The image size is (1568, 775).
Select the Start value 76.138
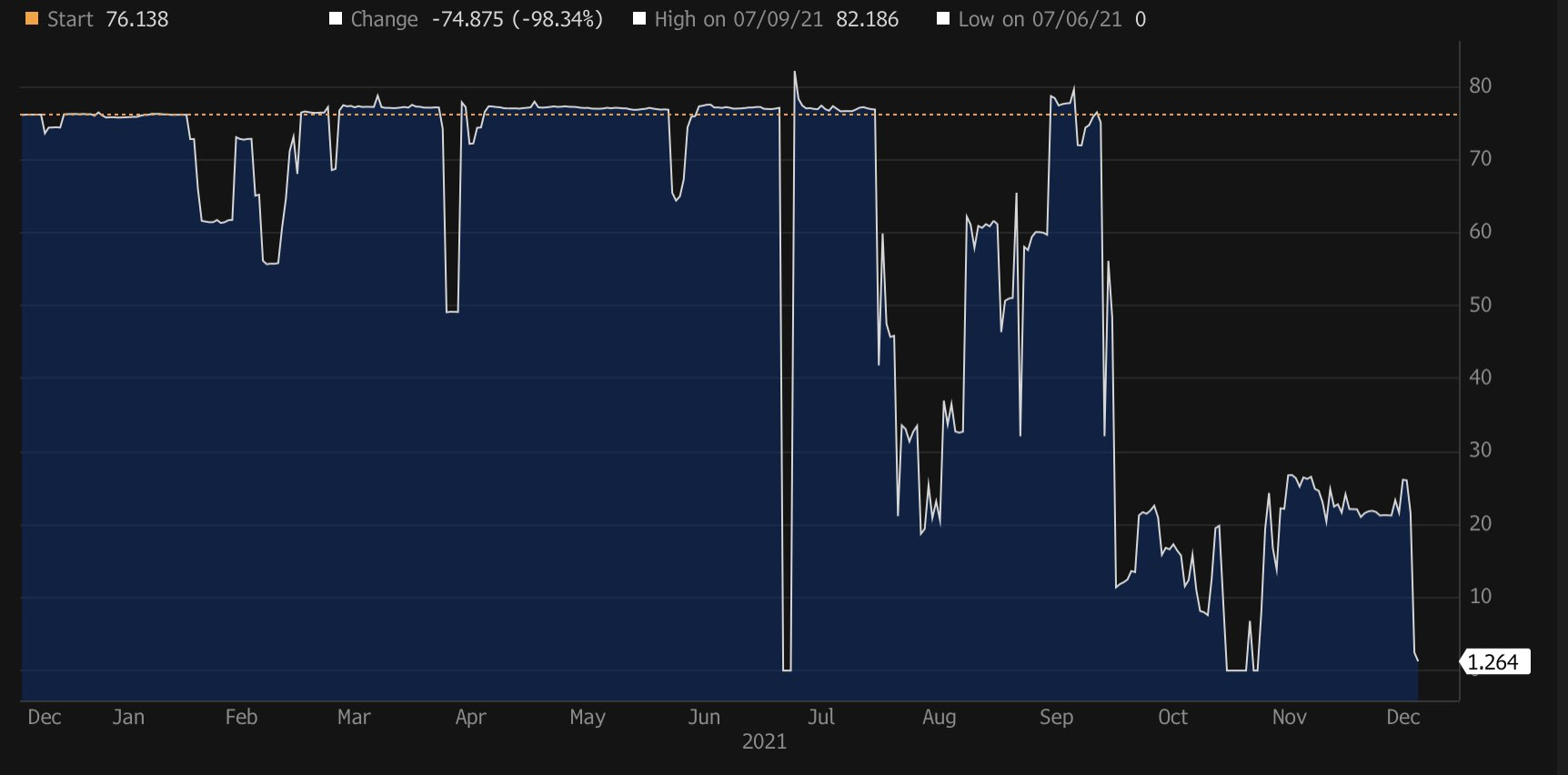[137, 19]
